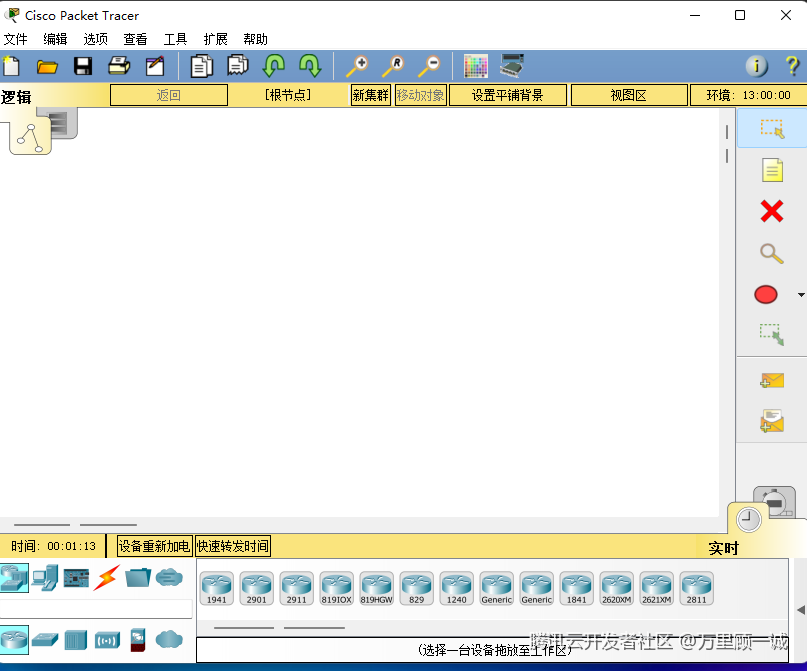
Task: Open the 编辑 menu
Action: 55,39
